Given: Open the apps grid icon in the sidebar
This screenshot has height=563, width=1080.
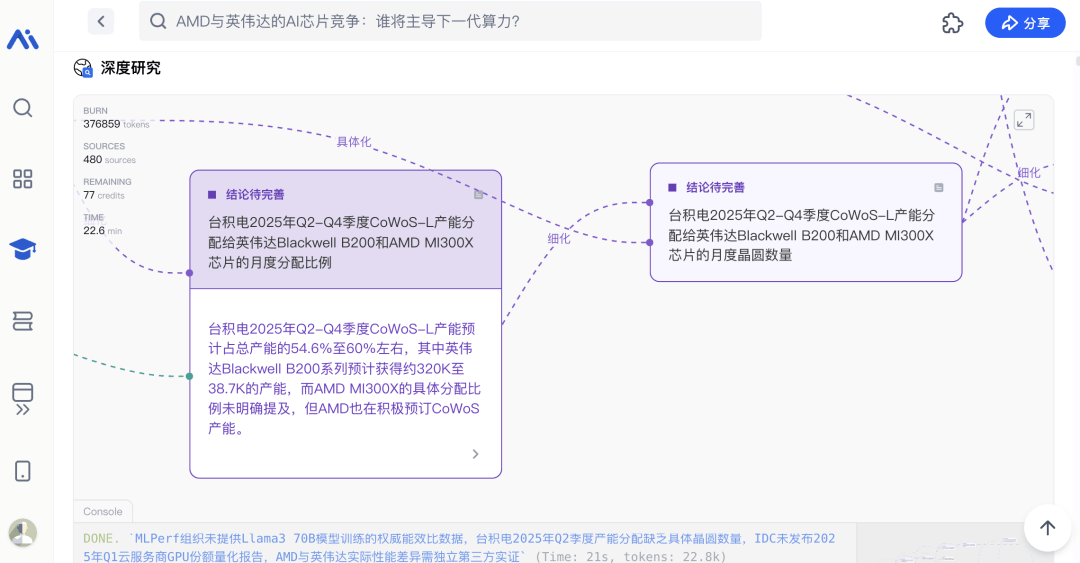Looking at the screenshot, I should pos(23,179).
